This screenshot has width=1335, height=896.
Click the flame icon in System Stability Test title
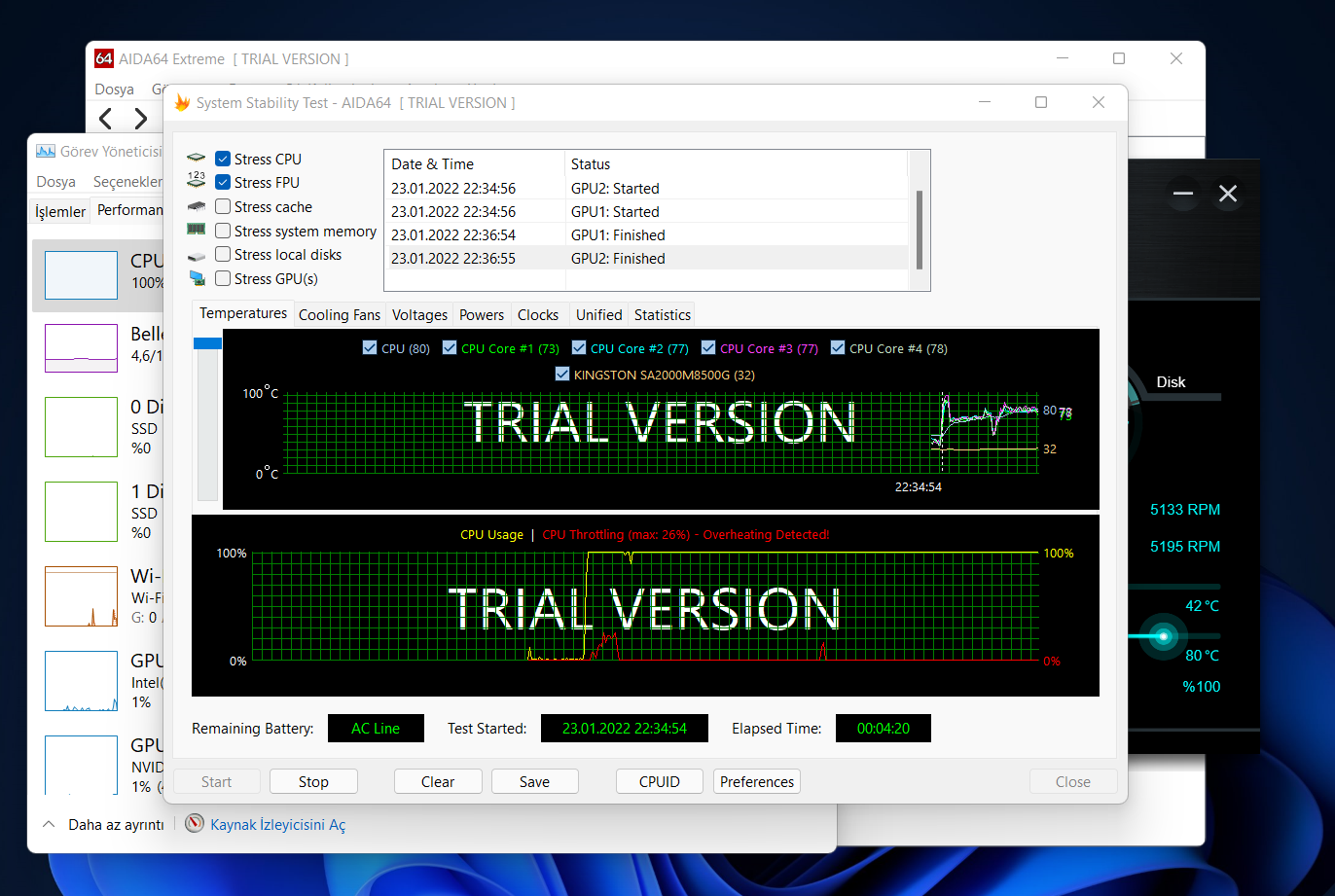[x=182, y=102]
